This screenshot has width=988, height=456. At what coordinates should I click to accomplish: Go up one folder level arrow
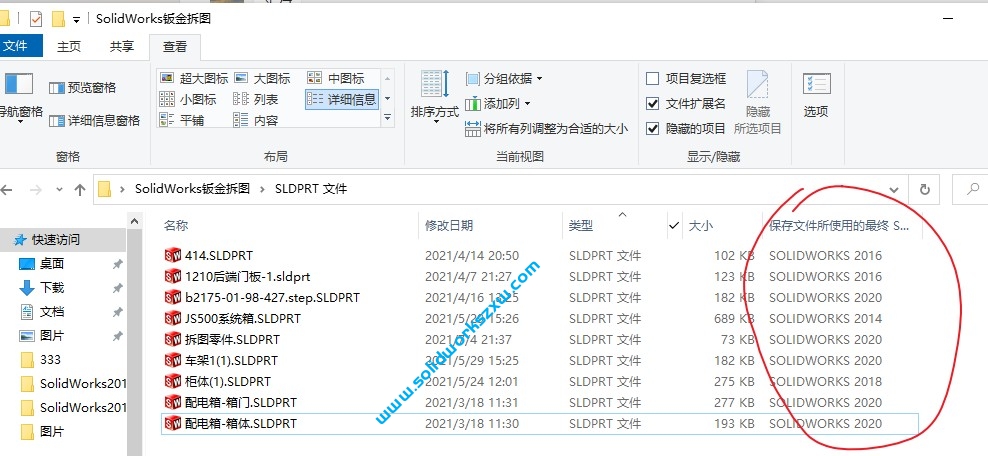tap(79, 189)
